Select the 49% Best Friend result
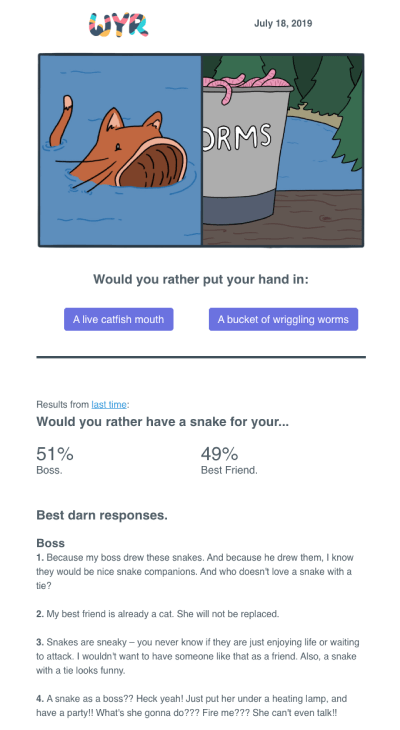 tap(229, 460)
